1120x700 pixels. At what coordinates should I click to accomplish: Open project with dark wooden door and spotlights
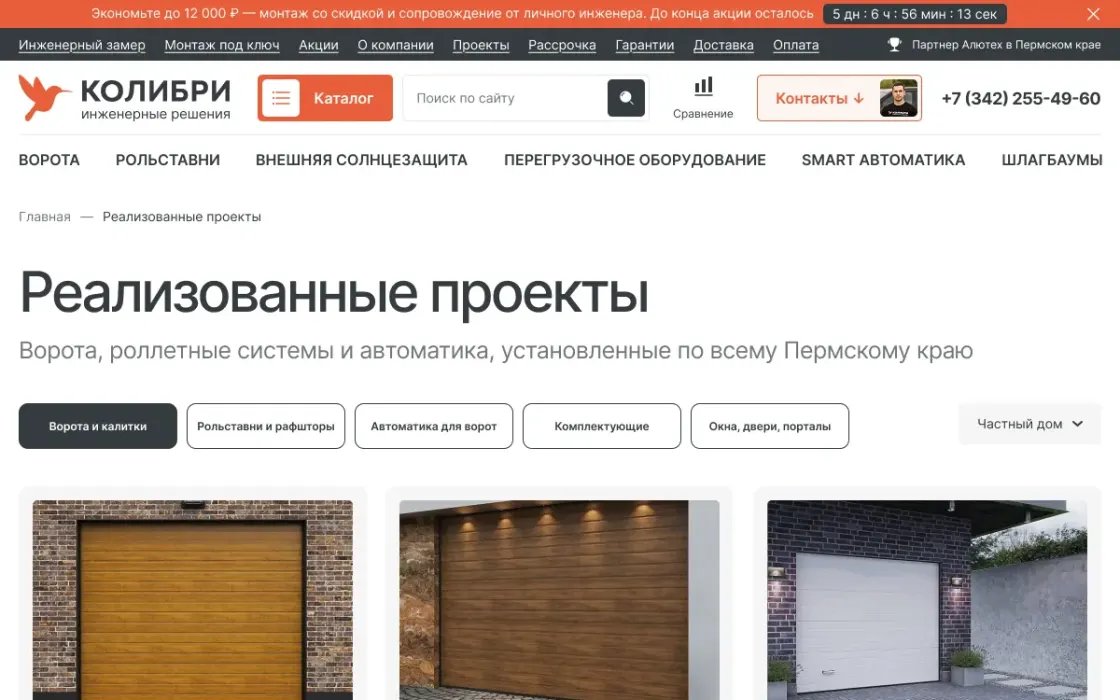tap(559, 600)
